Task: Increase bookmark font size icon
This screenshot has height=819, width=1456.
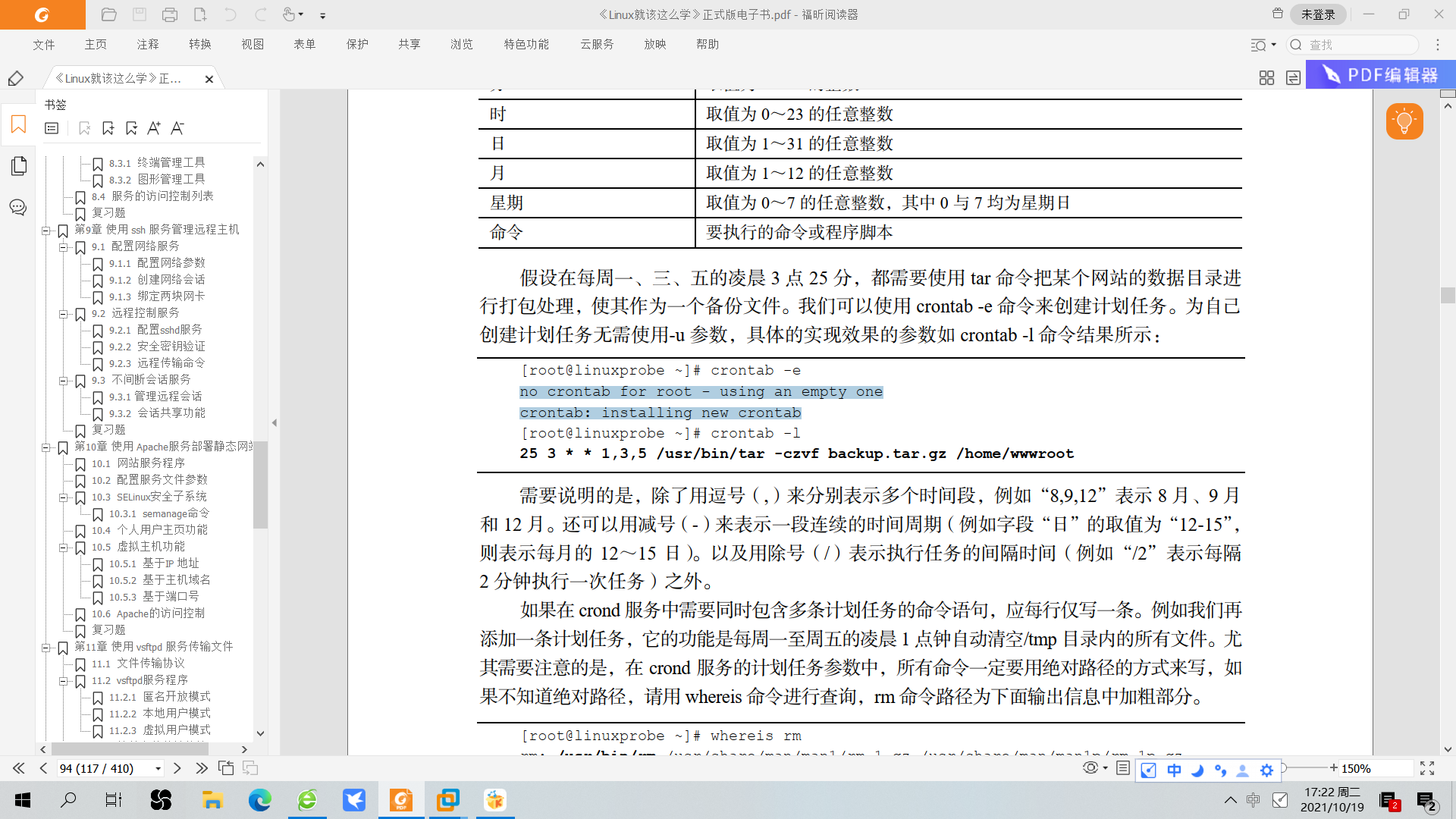Action: [154, 128]
